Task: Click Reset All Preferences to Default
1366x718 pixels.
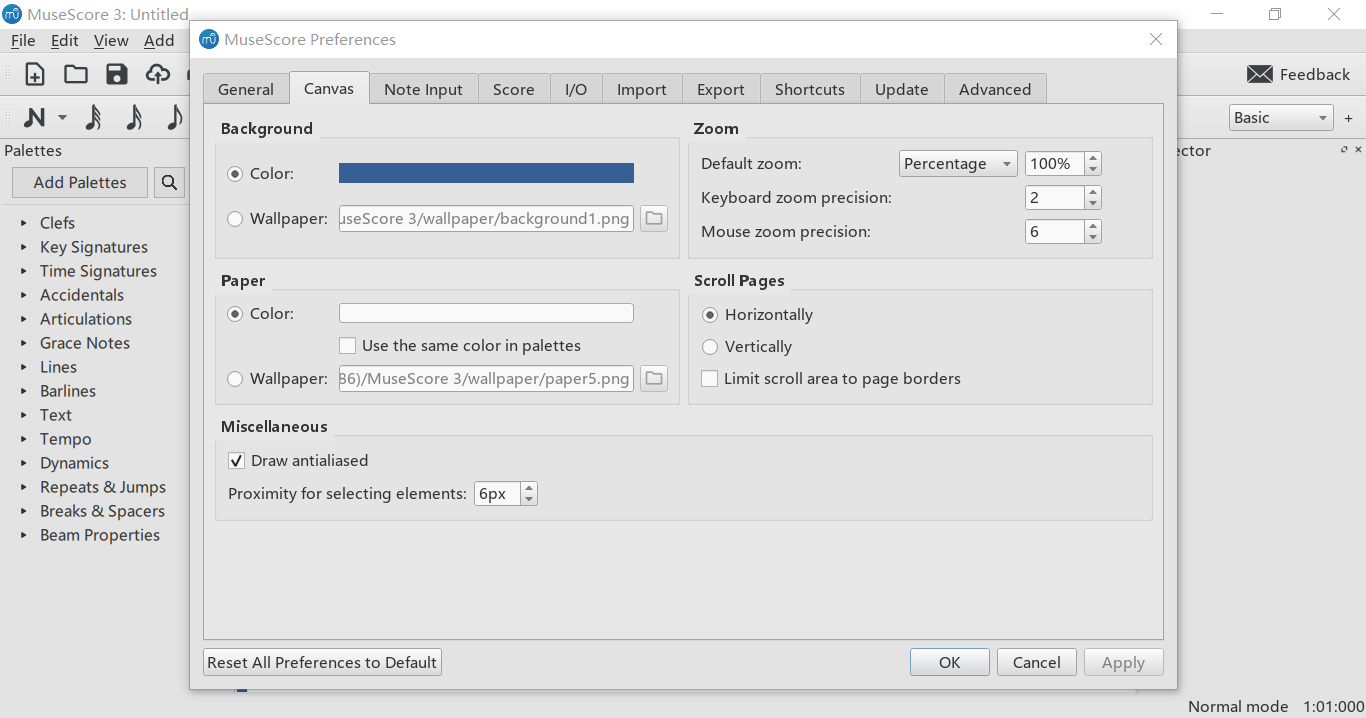Action: point(322,662)
